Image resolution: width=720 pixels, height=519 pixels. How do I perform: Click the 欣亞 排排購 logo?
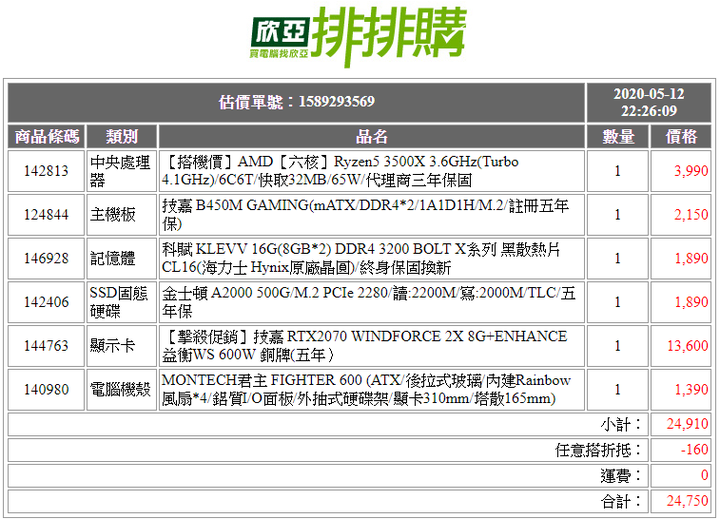click(x=359, y=36)
